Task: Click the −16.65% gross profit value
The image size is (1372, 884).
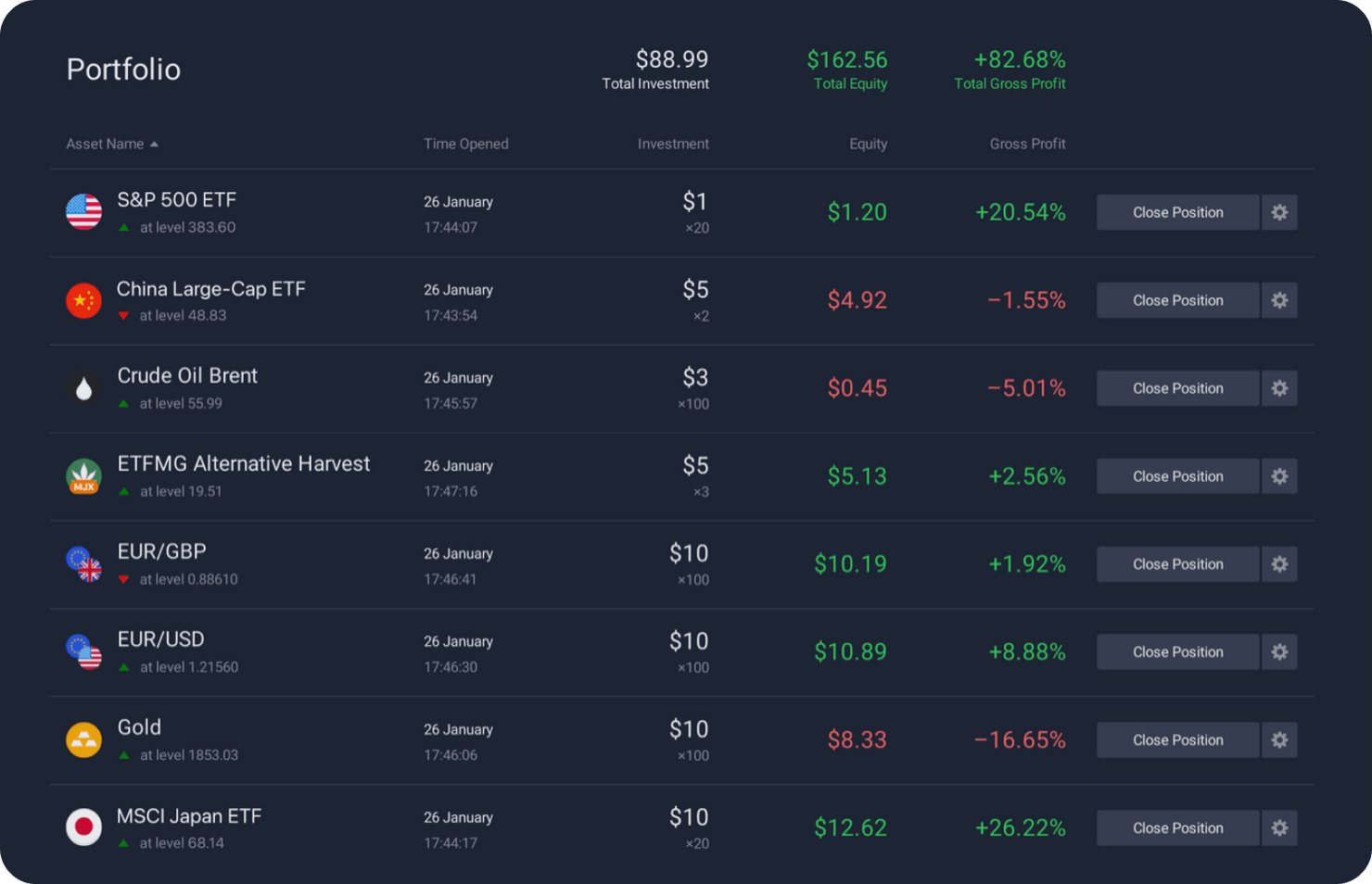Action: (x=1020, y=740)
